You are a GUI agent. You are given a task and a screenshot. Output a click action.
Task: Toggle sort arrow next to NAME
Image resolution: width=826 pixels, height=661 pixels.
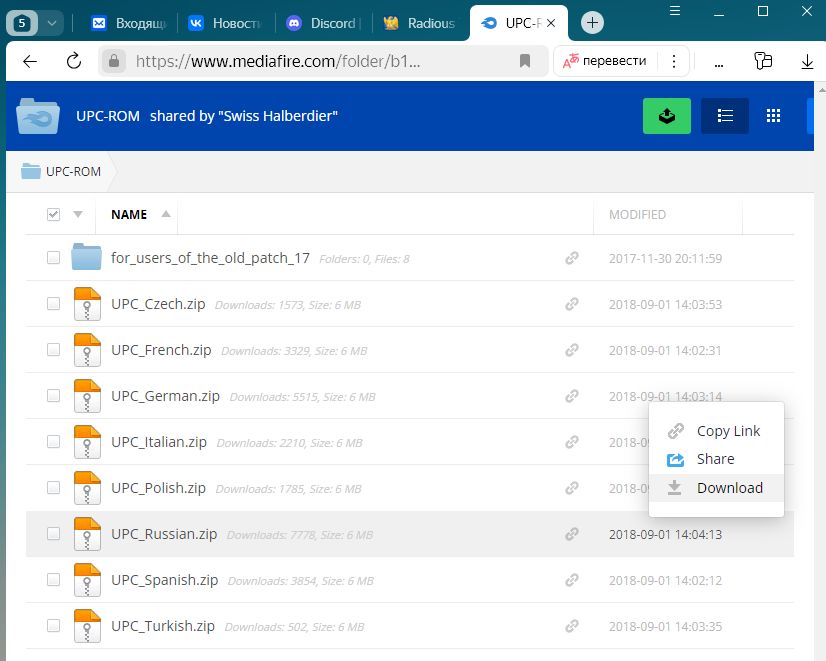[x=166, y=214]
